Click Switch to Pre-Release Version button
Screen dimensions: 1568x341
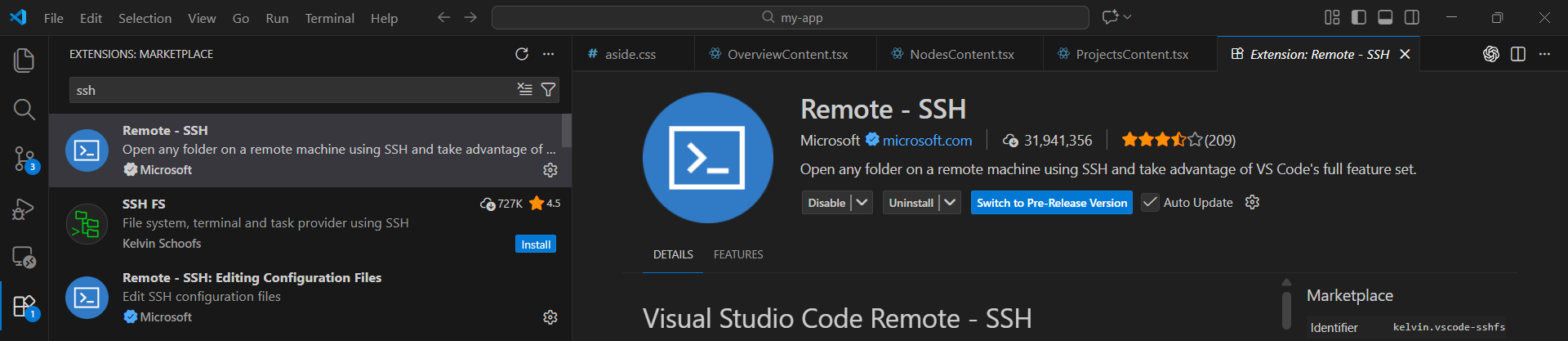(1051, 203)
